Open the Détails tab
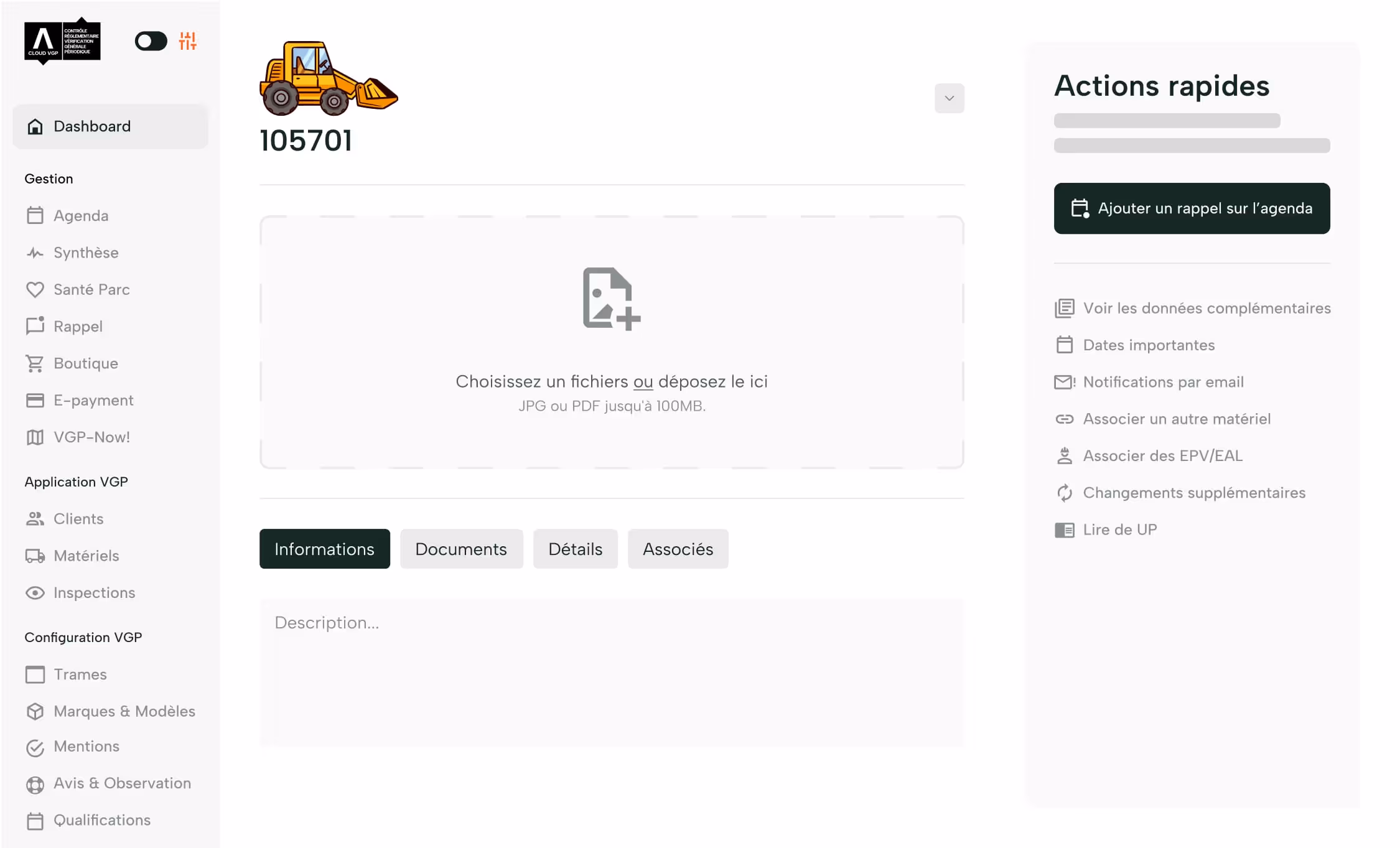This screenshot has height=848, width=1400. [x=575, y=549]
